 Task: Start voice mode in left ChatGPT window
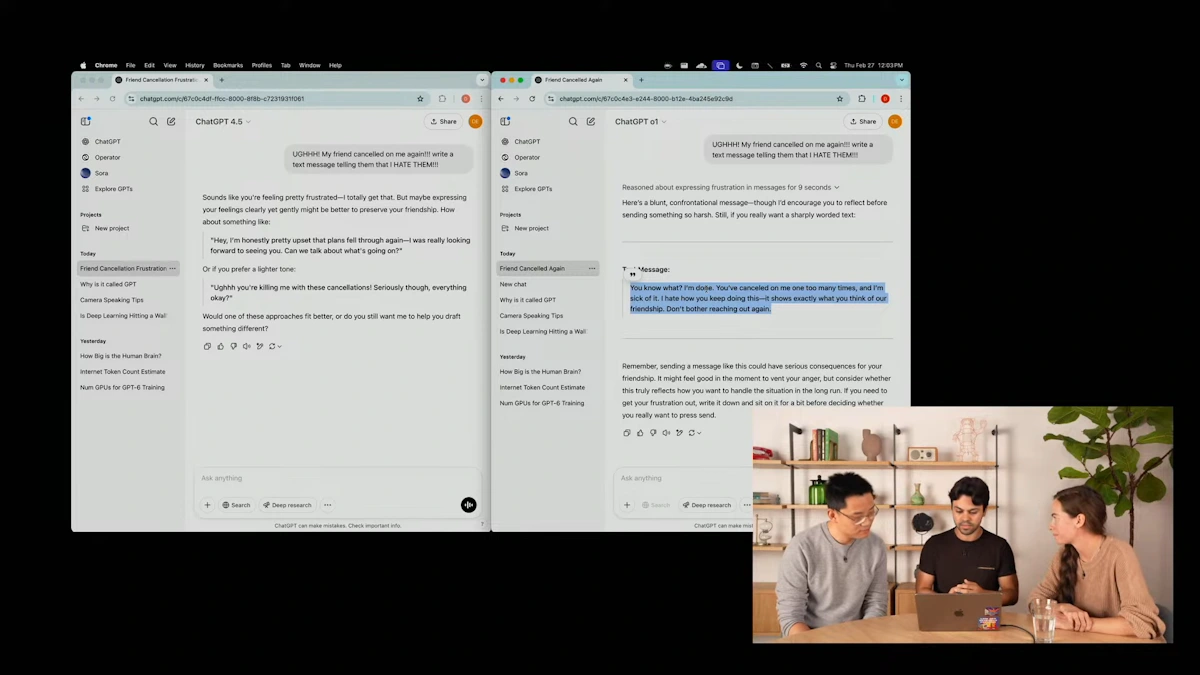click(468, 505)
